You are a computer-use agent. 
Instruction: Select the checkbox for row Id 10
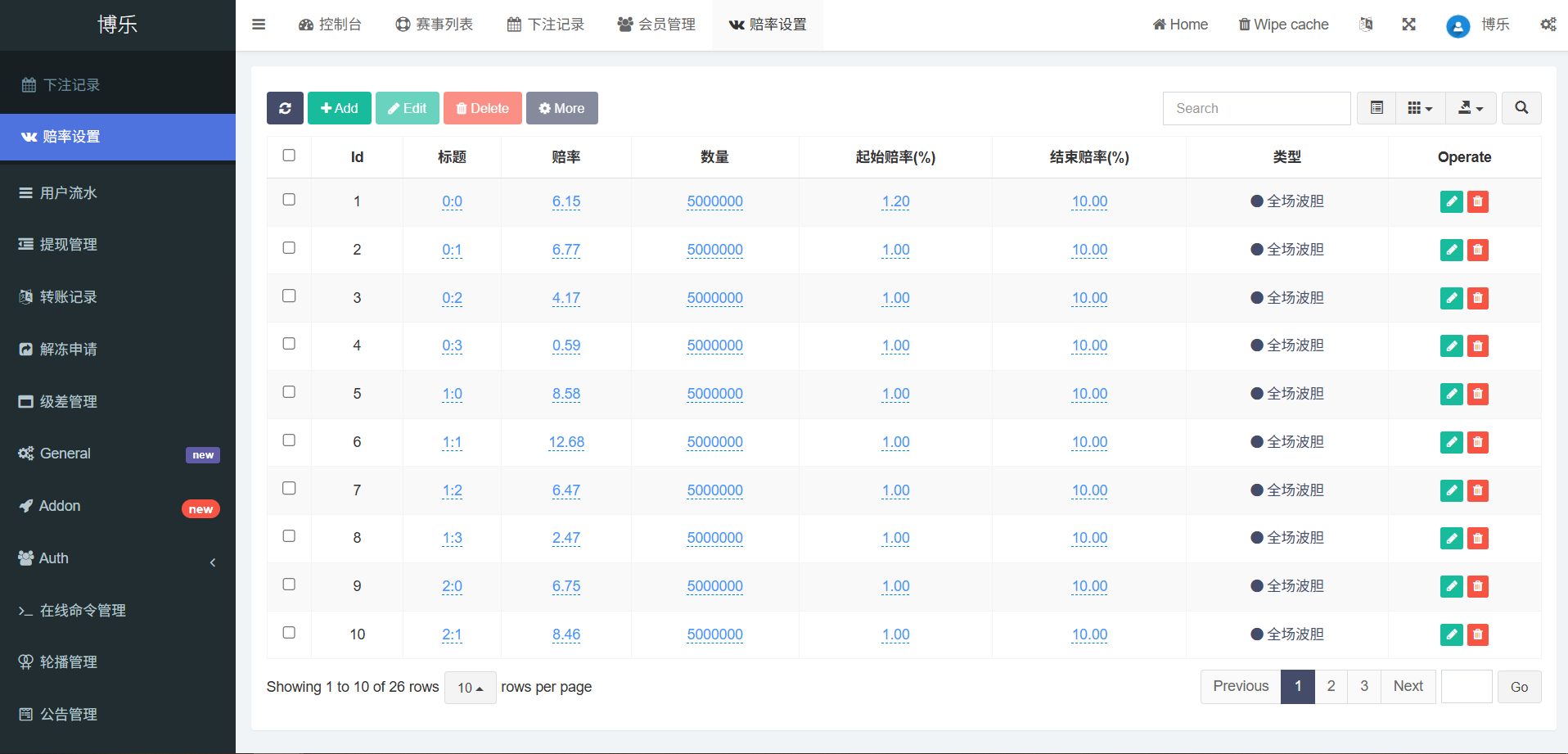(x=289, y=633)
